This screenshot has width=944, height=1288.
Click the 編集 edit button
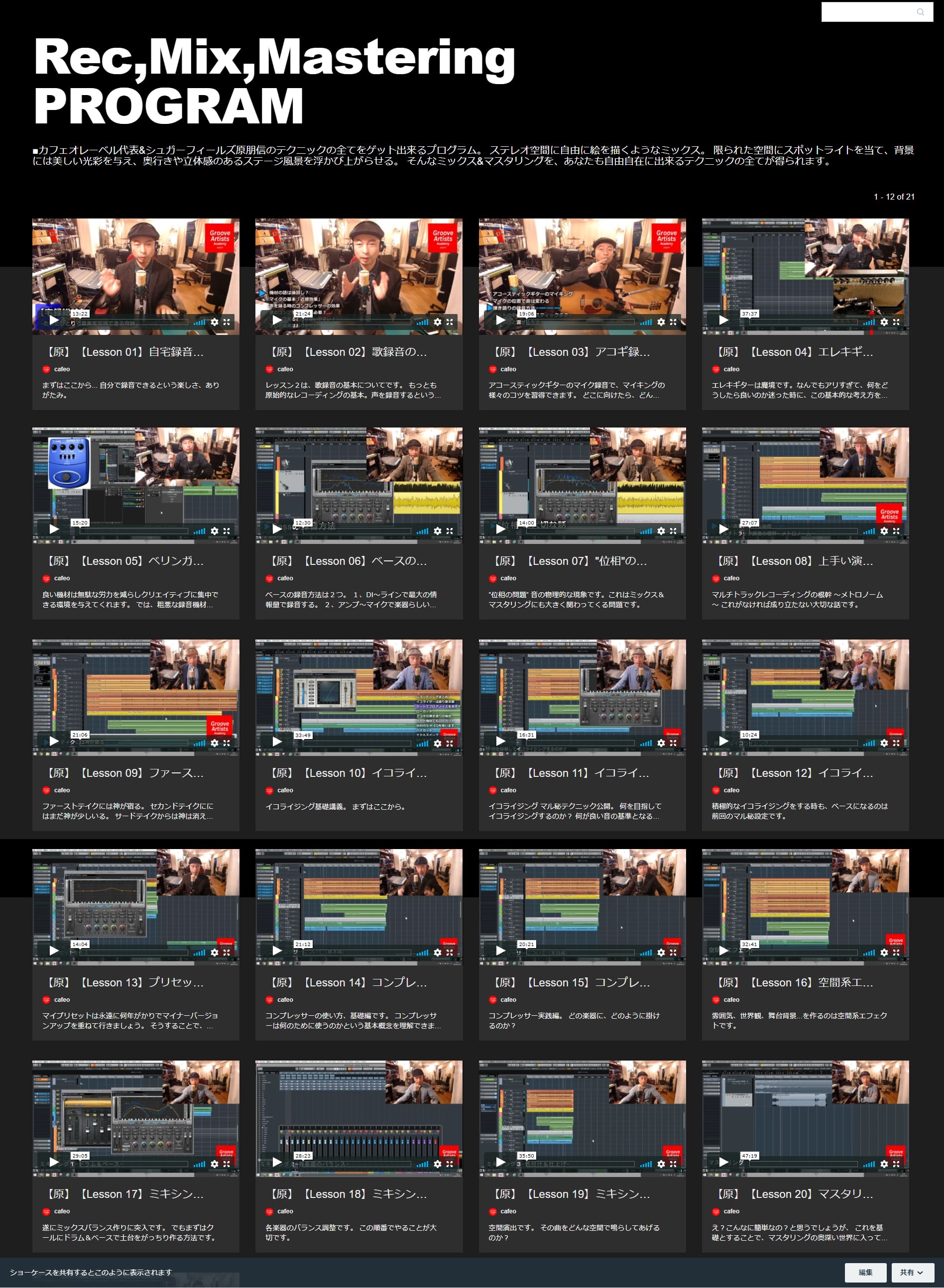[865, 1272]
